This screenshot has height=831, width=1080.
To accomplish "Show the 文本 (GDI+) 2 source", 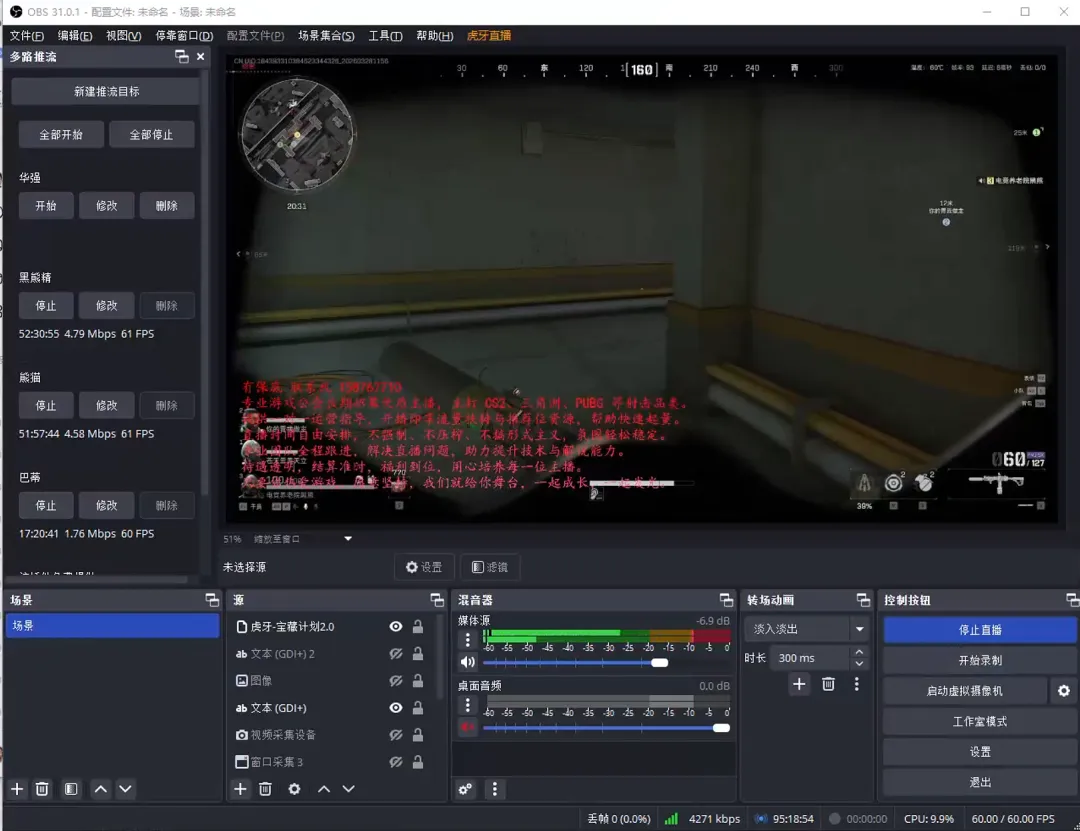I will pos(395,654).
